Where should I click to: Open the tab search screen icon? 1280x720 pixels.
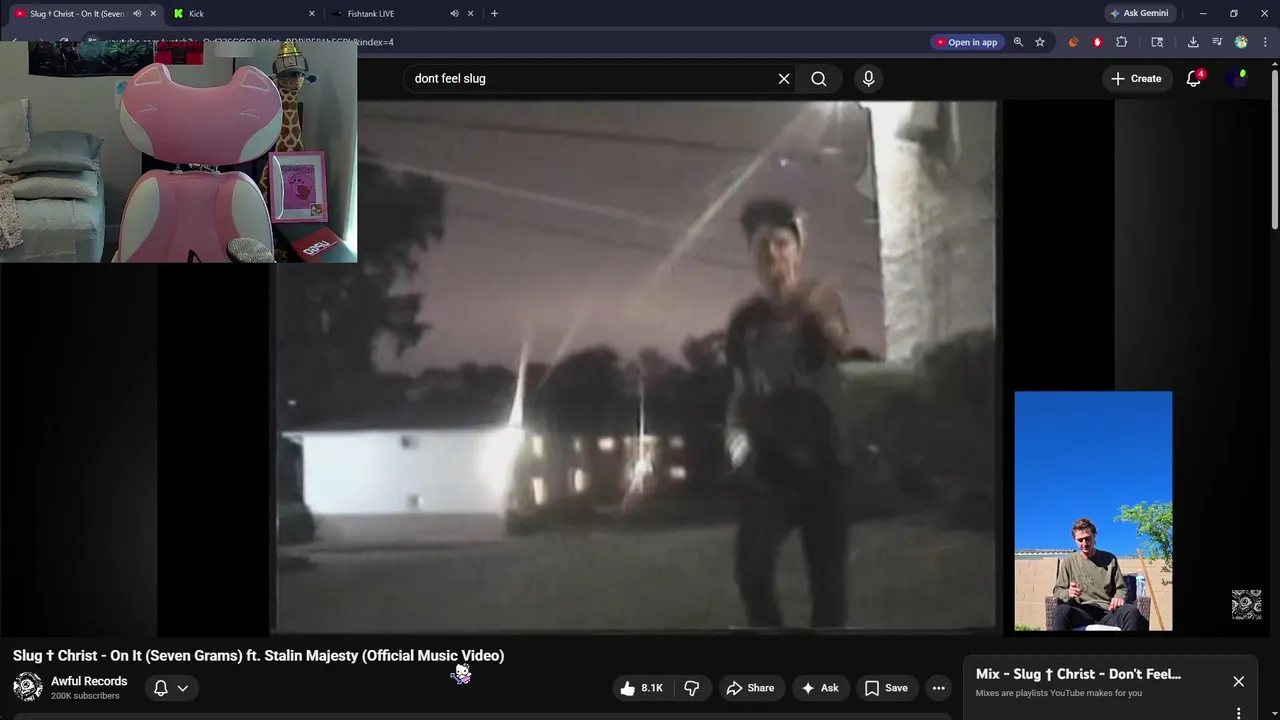click(x=1157, y=42)
